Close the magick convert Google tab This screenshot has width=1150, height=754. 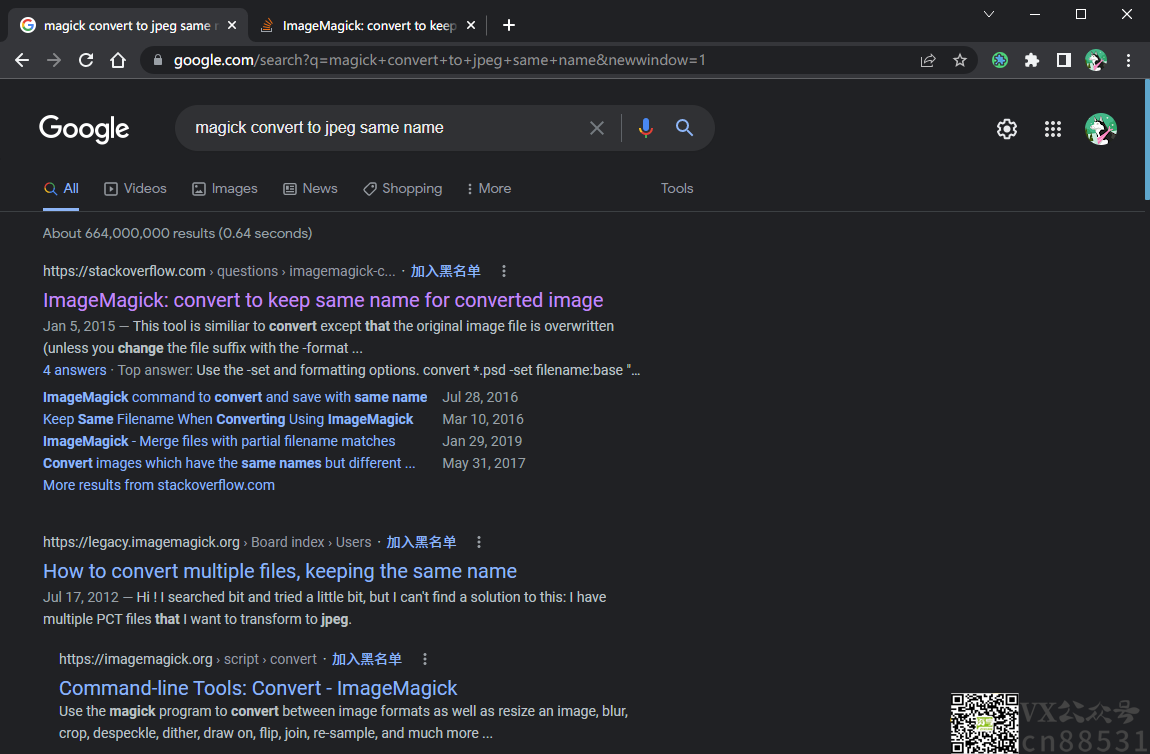[232, 26]
